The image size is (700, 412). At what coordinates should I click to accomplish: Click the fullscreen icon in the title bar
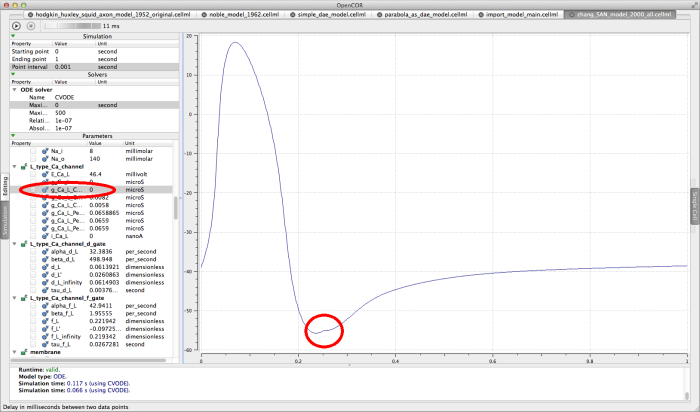tap(691, 5)
